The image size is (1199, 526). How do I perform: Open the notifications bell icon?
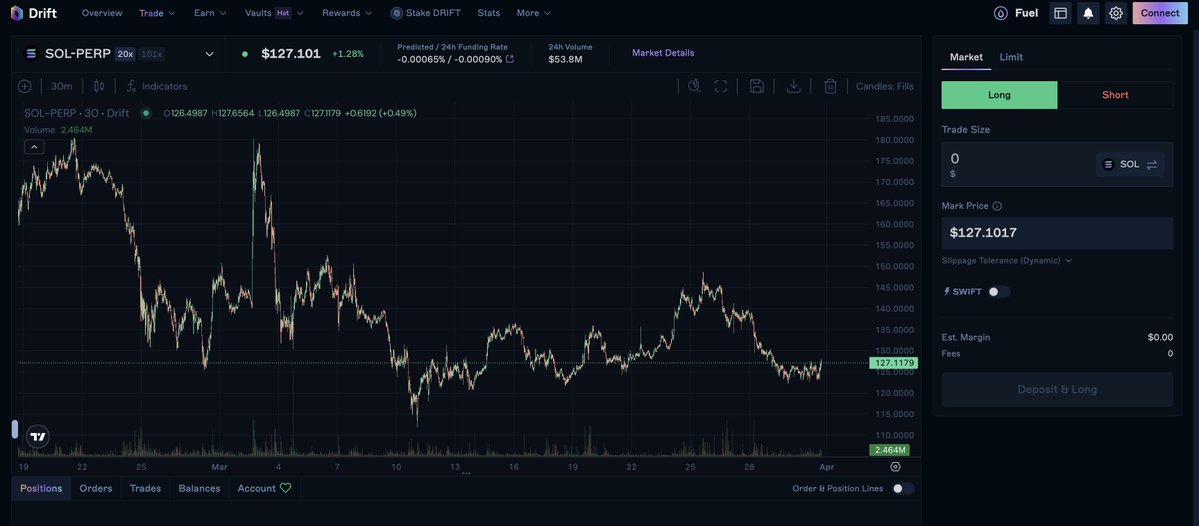(x=1088, y=13)
